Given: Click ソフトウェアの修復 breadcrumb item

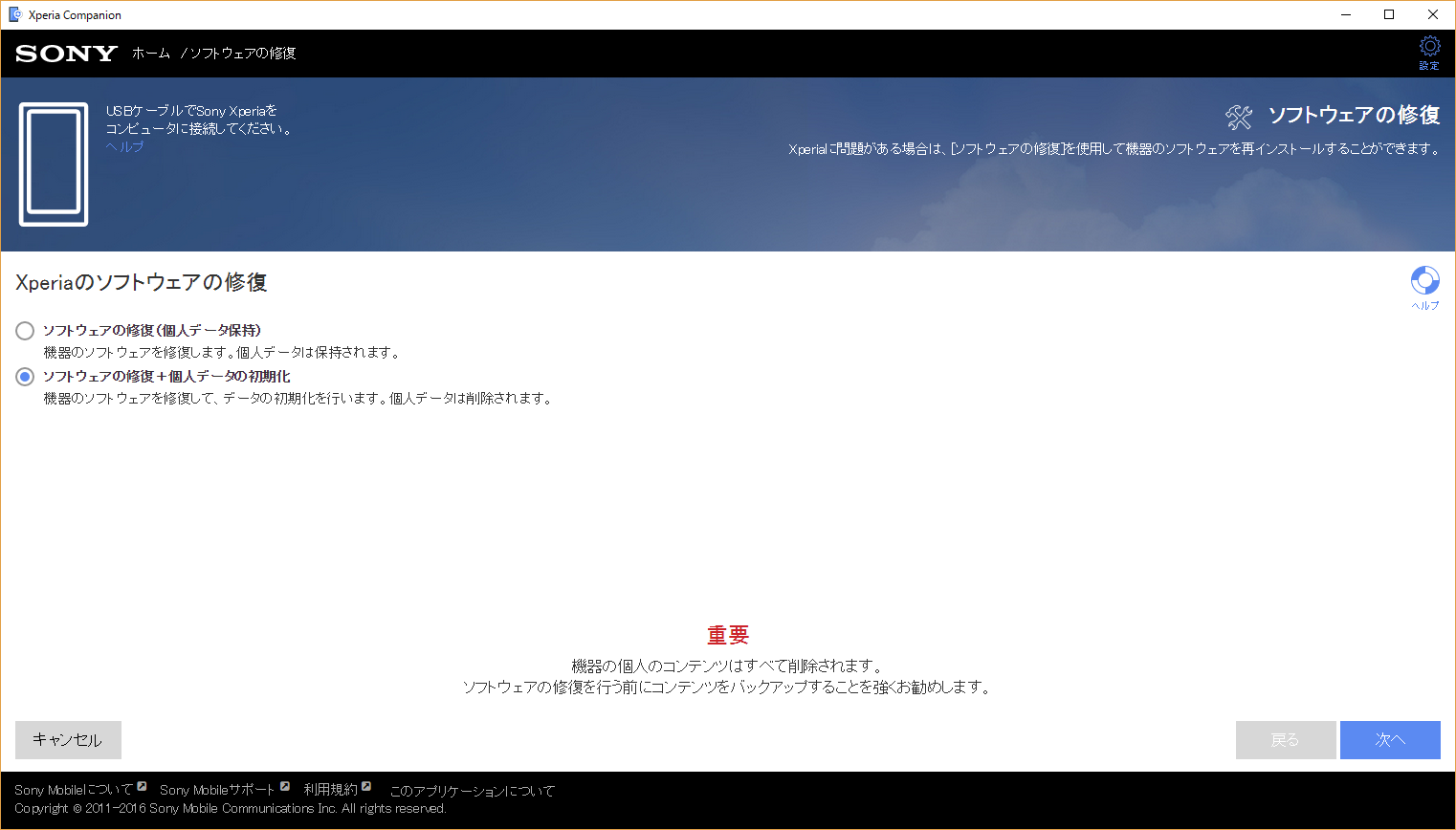Looking at the screenshot, I should pos(243,54).
